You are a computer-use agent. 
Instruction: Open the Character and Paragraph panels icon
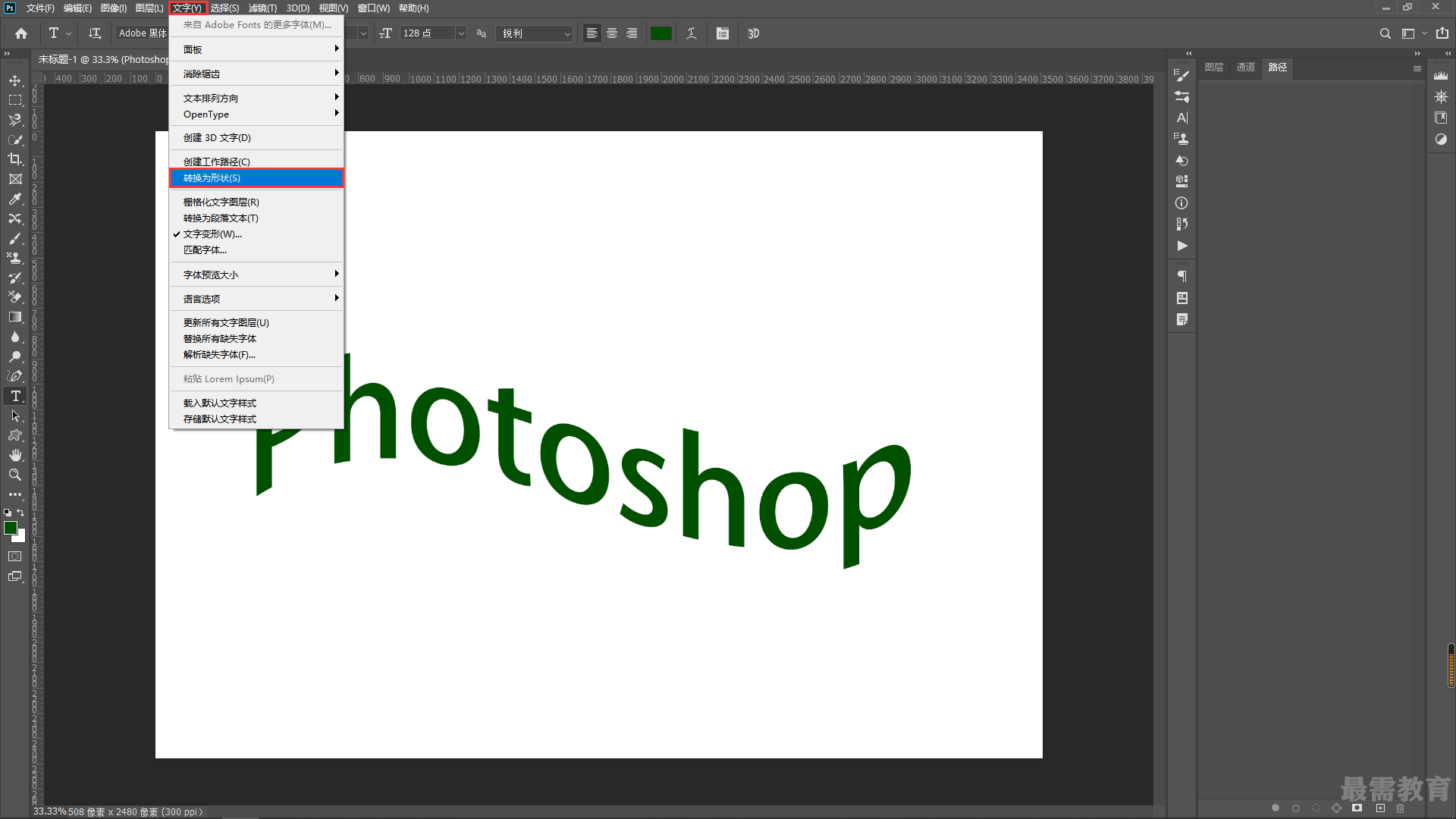pyautogui.click(x=723, y=33)
